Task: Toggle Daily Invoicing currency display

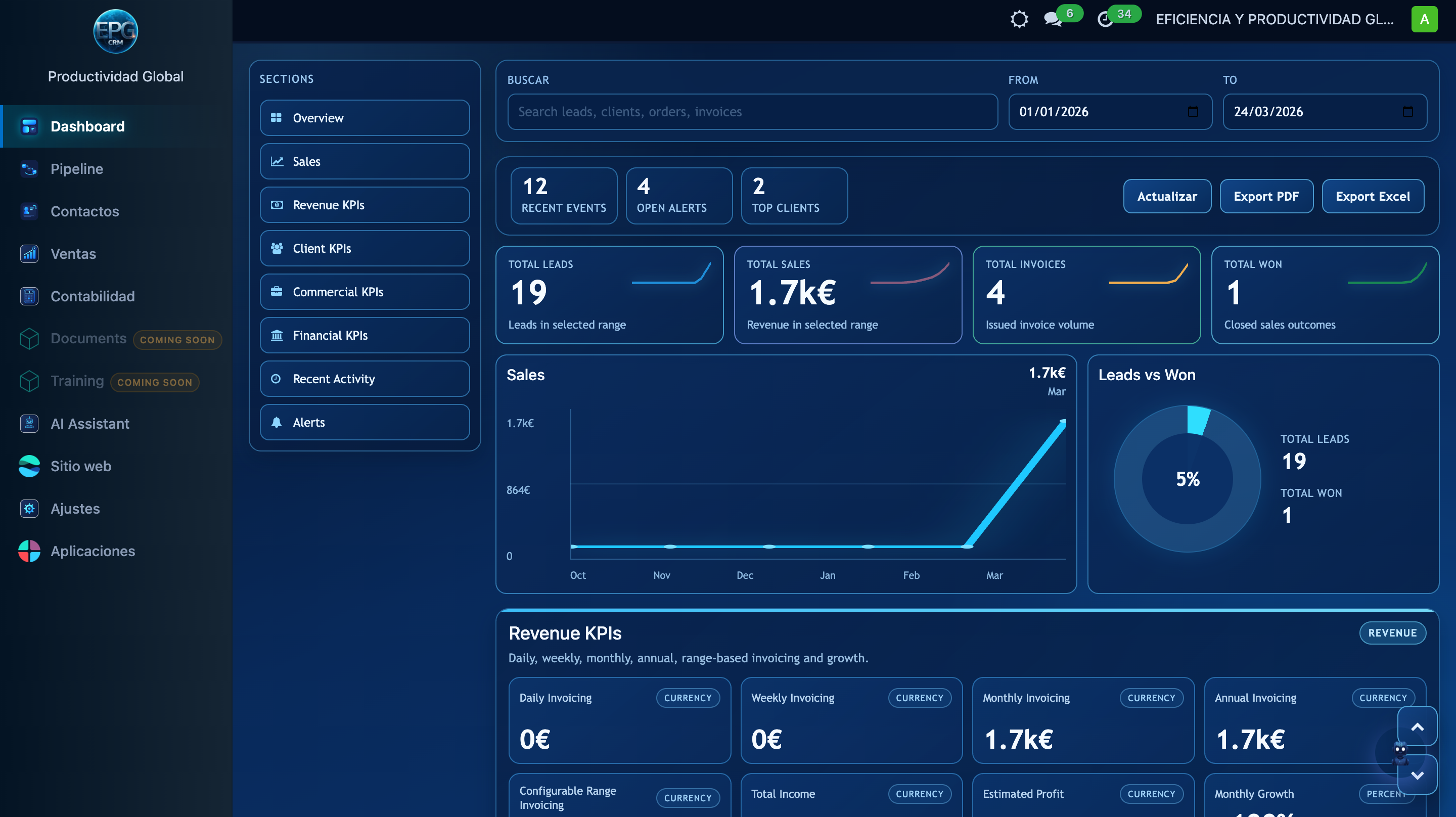Action: pyautogui.click(x=688, y=698)
